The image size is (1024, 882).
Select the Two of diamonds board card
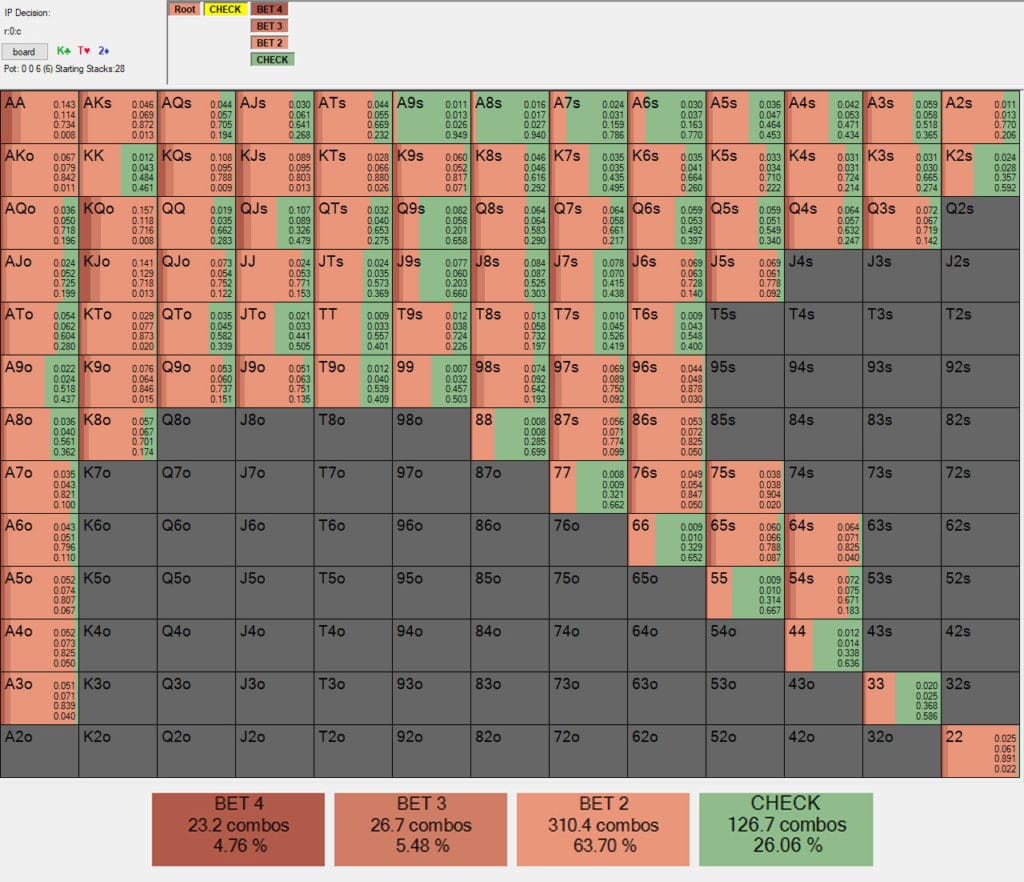click(103, 51)
